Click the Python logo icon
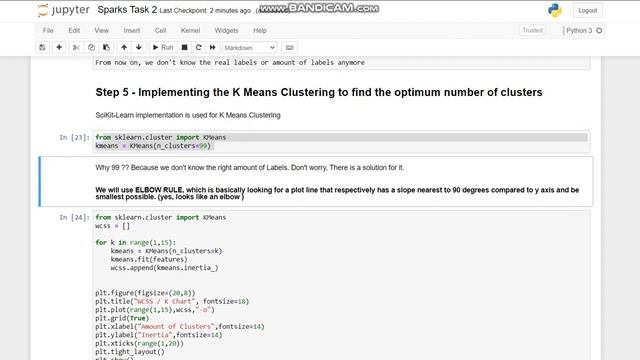This screenshot has width=640, height=360. pyautogui.click(x=555, y=10)
